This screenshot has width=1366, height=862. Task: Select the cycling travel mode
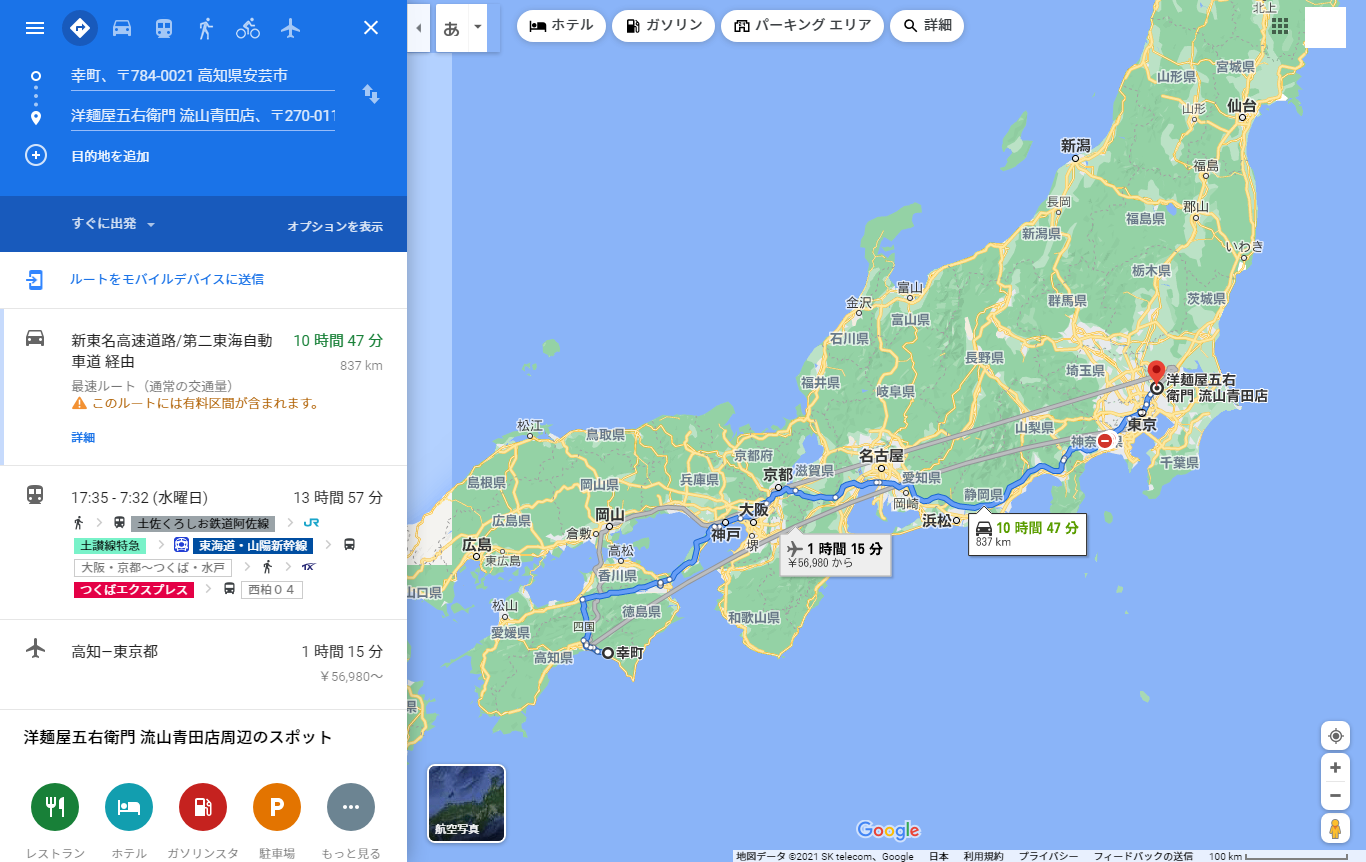[248, 28]
